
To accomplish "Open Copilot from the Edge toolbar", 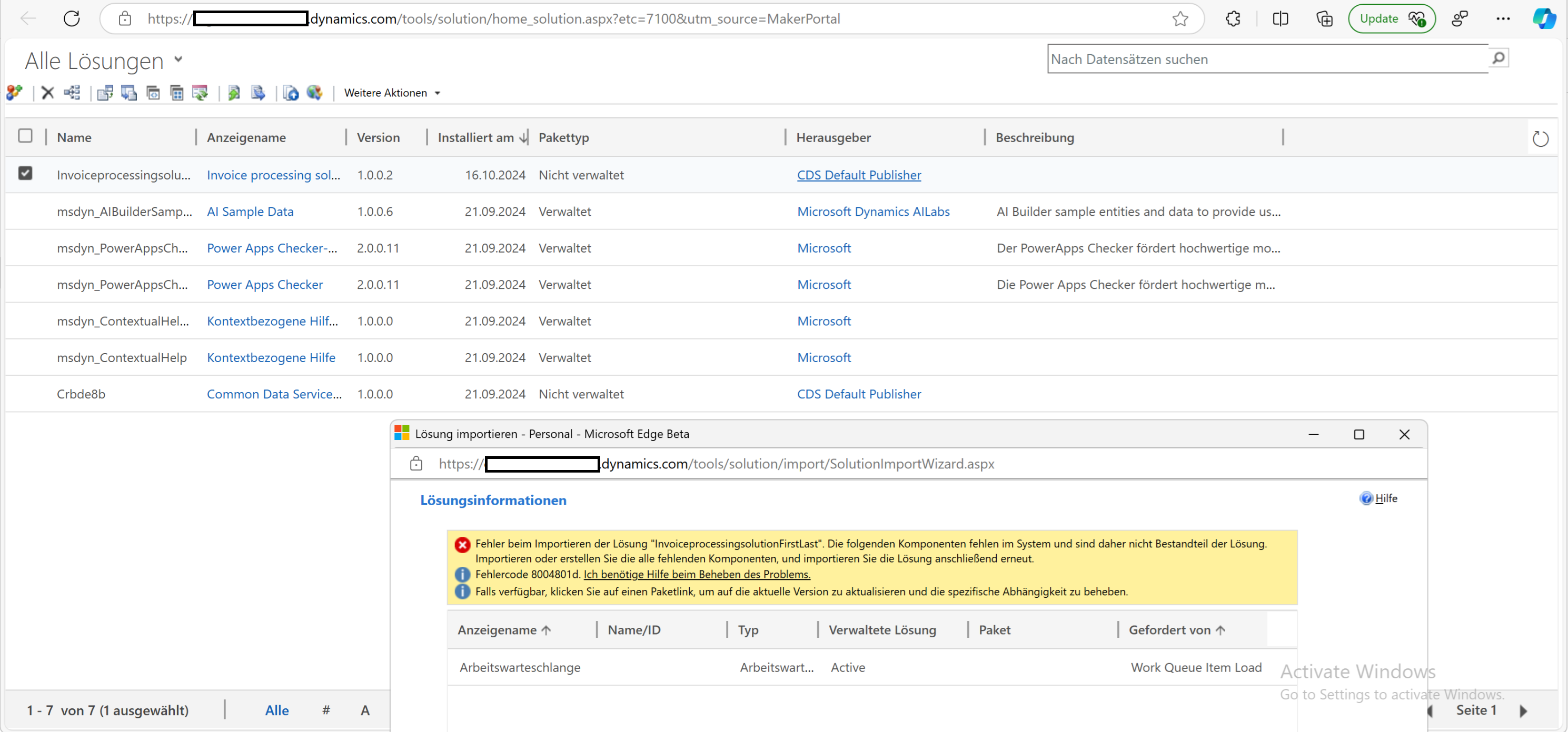I will [1544, 18].
